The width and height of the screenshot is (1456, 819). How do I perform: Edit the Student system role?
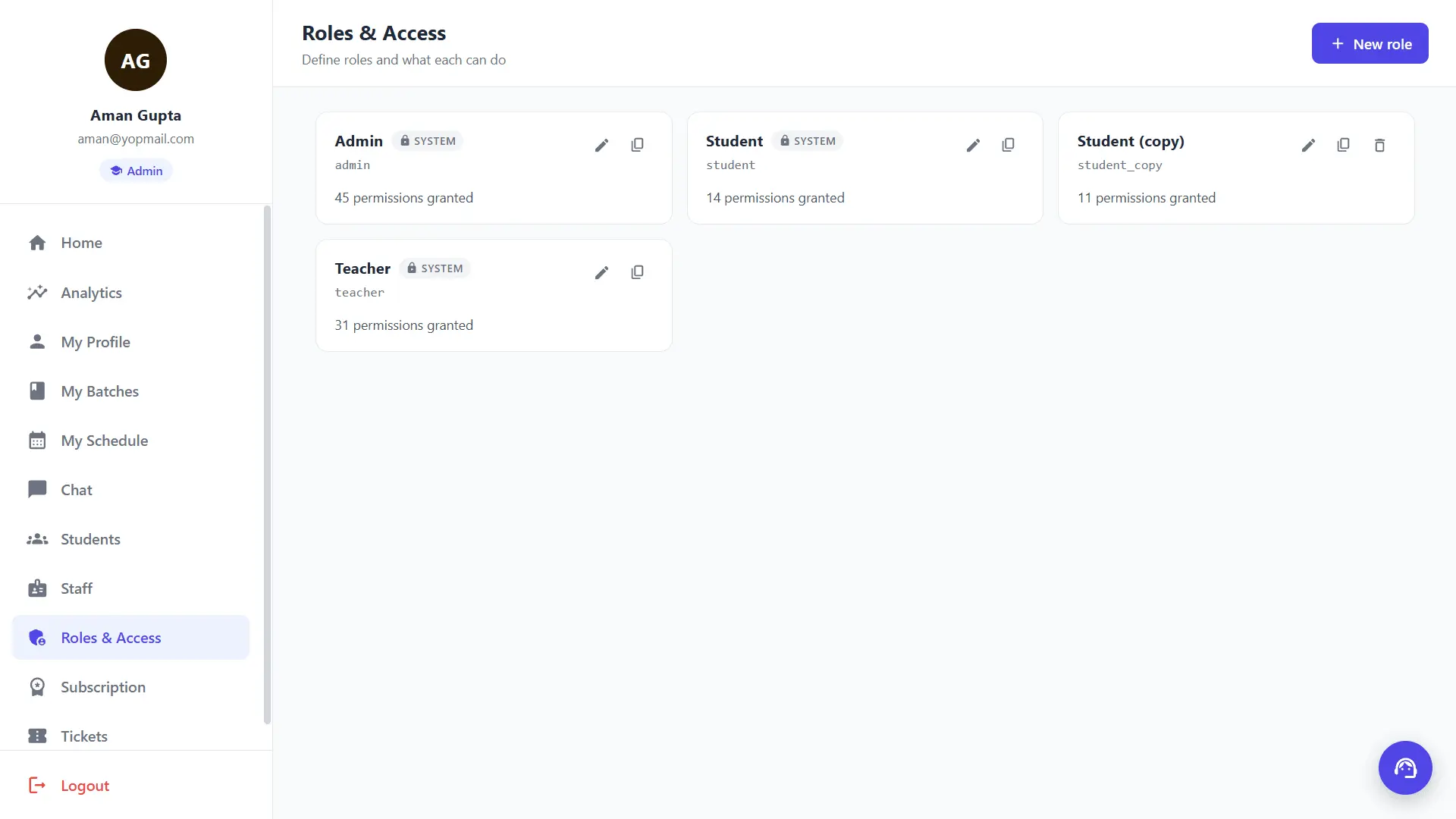973,145
